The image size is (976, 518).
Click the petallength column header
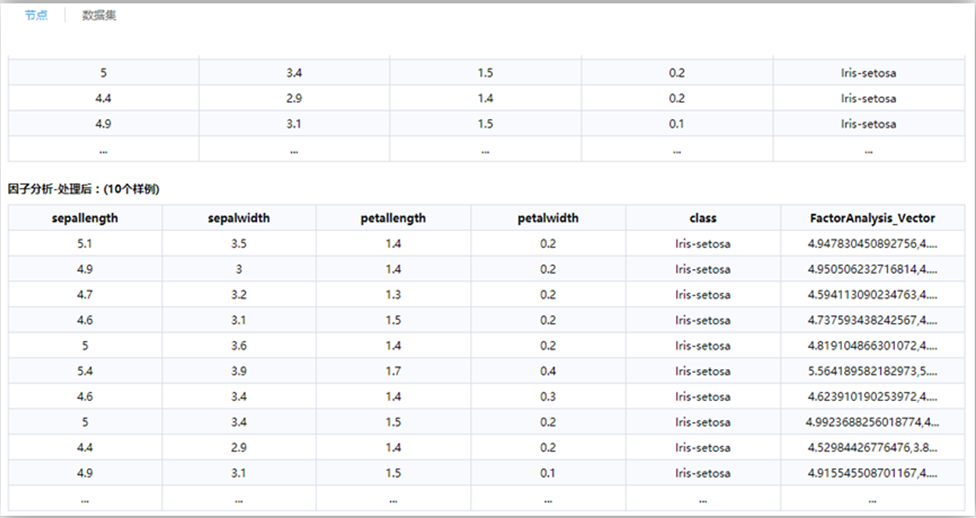click(393, 218)
